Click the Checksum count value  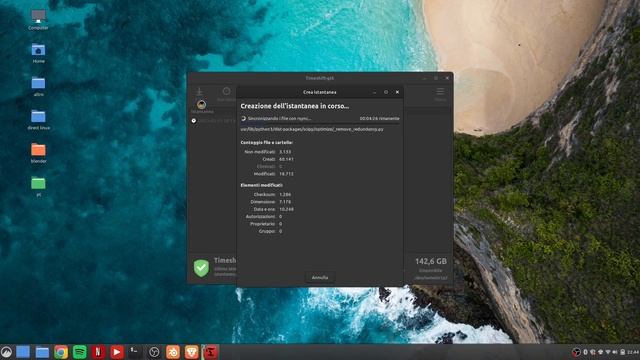[285, 194]
